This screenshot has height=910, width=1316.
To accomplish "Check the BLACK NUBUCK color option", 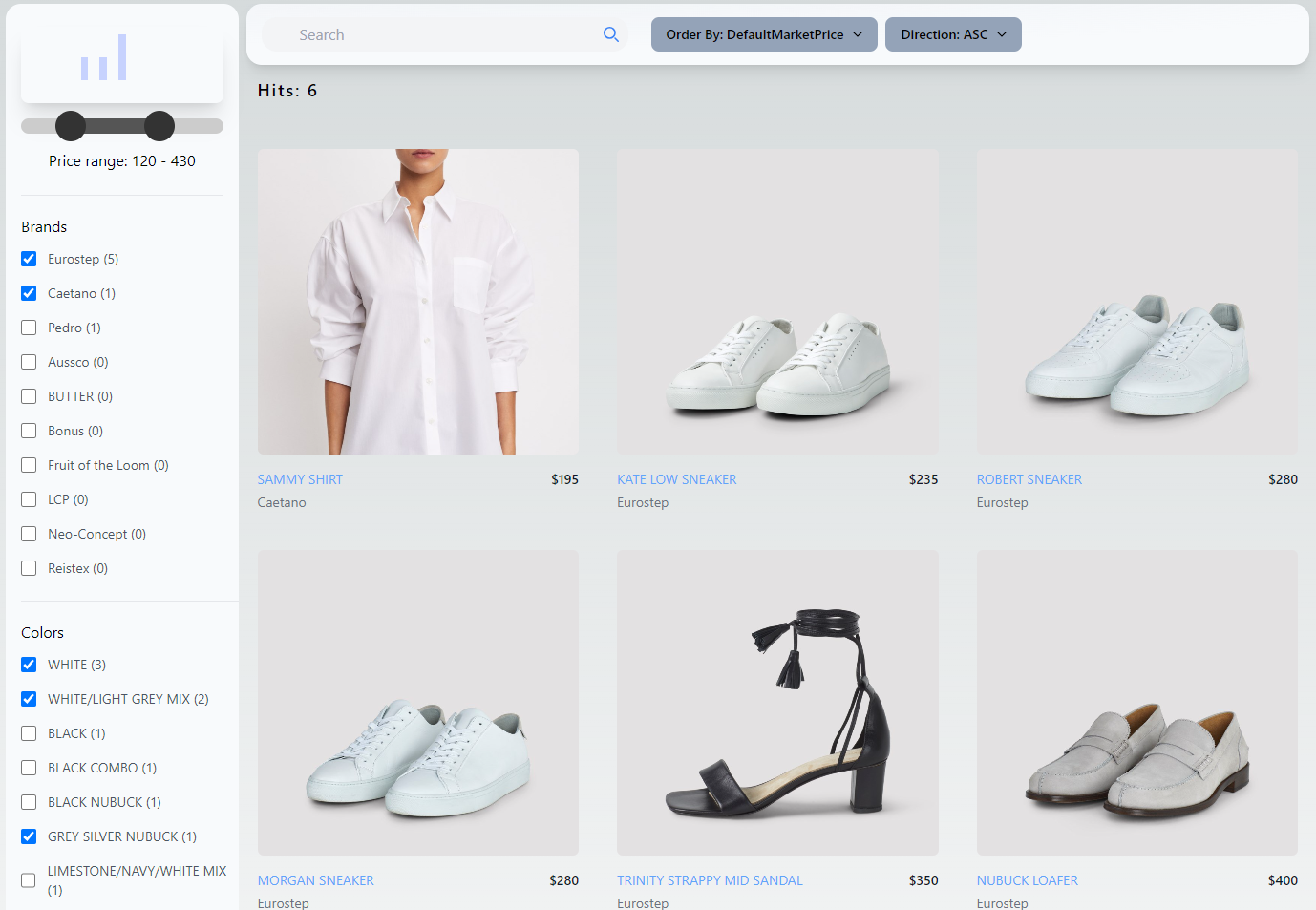I will click(29, 802).
